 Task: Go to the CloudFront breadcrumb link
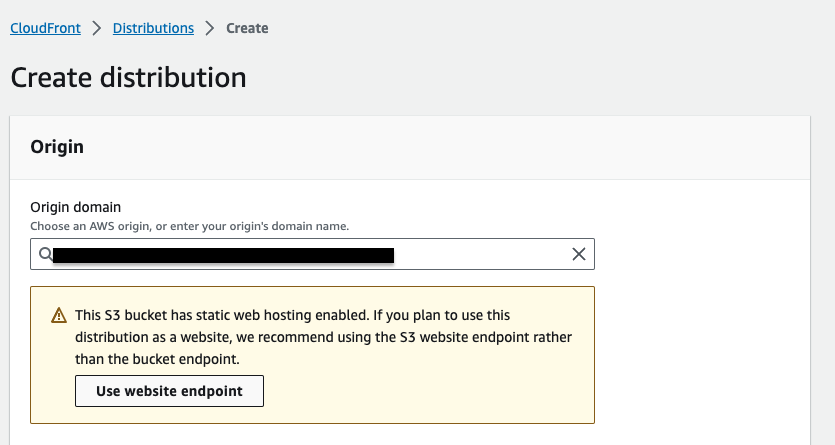click(46, 28)
